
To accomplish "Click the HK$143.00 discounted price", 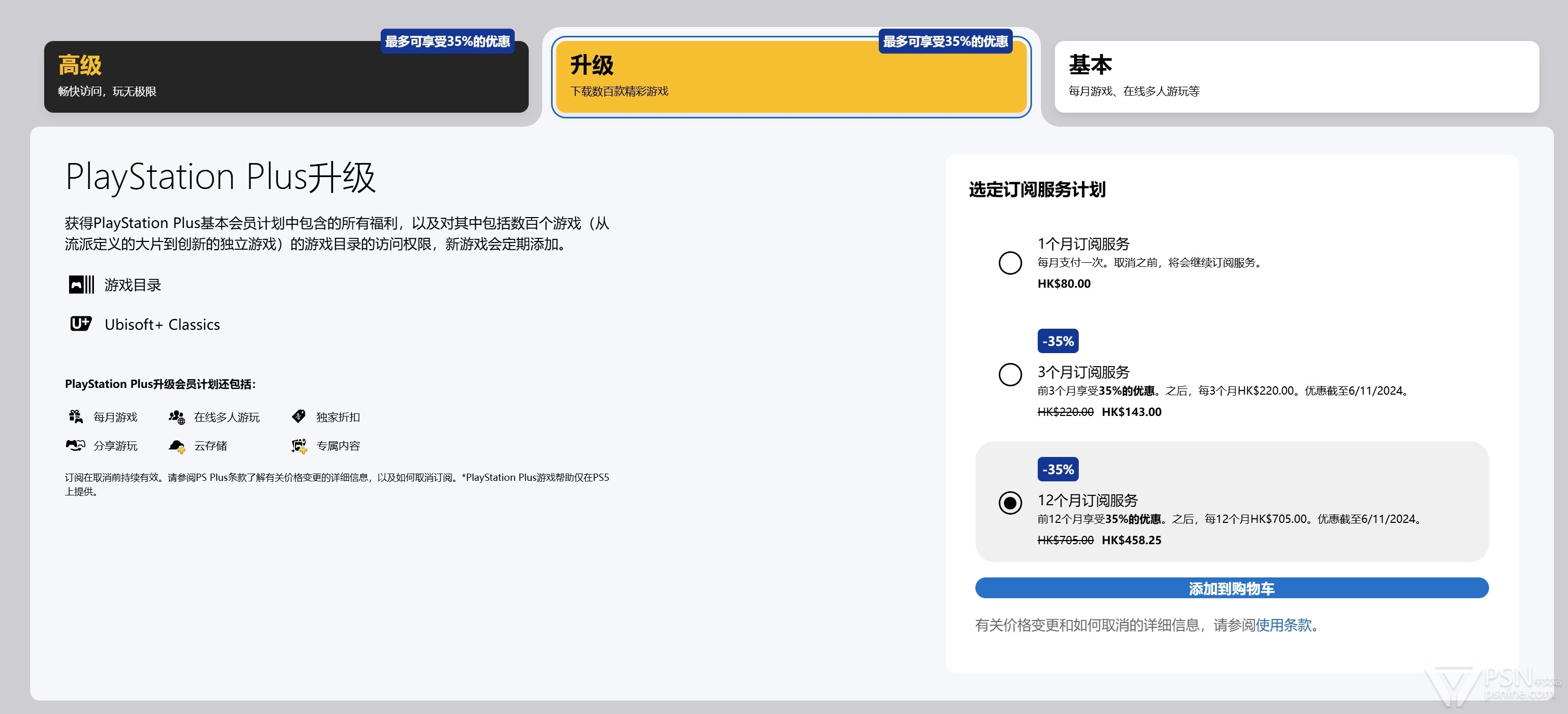I will tap(1132, 412).
